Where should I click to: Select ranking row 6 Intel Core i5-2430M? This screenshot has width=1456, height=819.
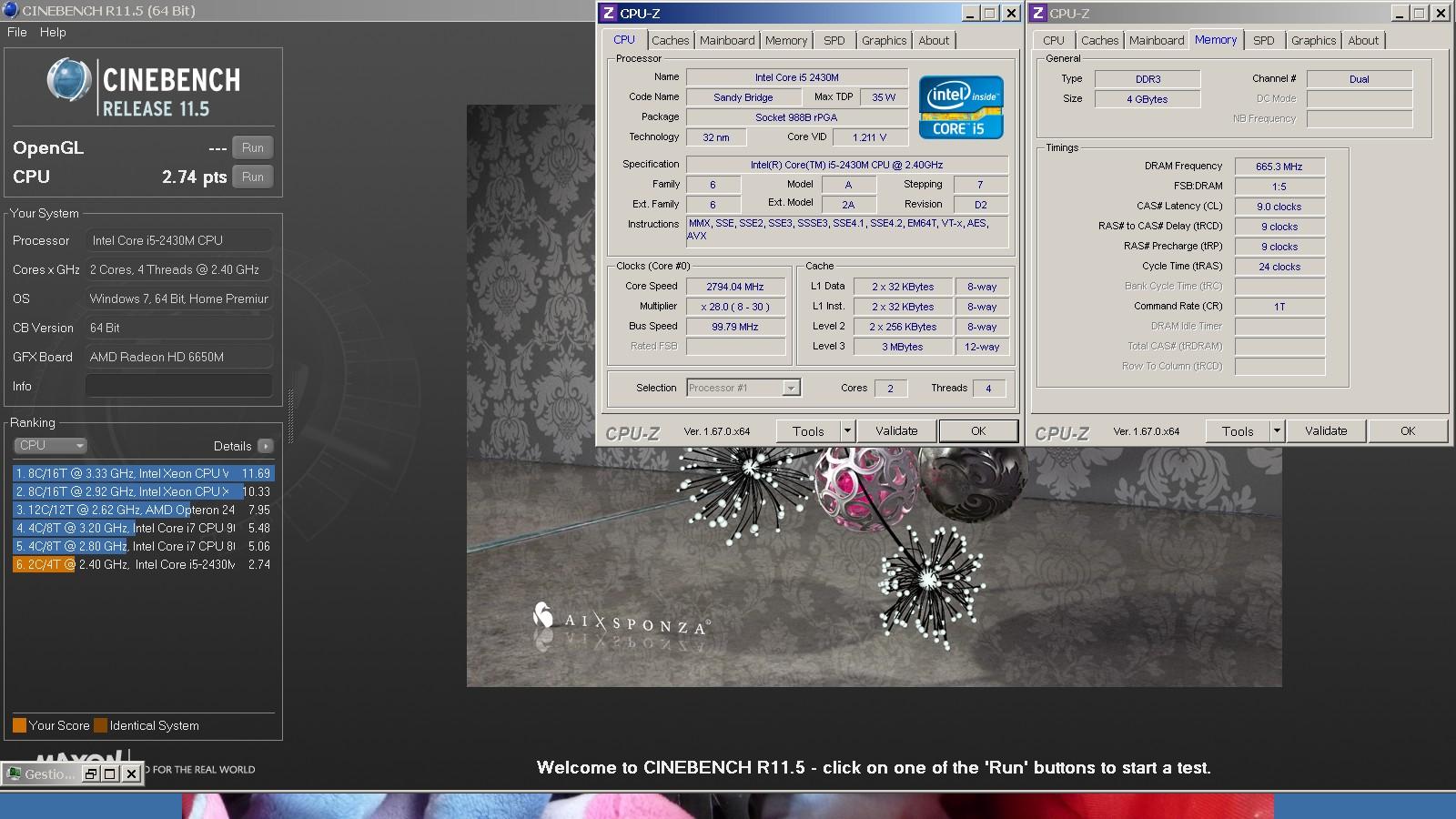click(x=143, y=564)
